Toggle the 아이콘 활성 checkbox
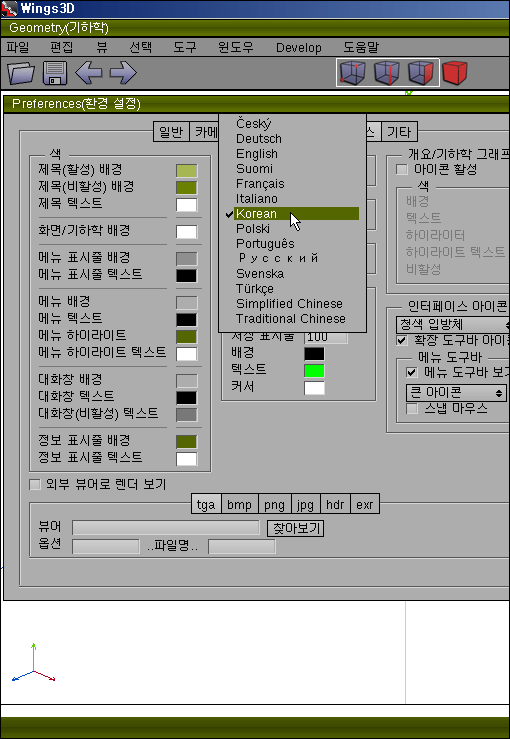The image size is (510, 739). (x=402, y=169)
